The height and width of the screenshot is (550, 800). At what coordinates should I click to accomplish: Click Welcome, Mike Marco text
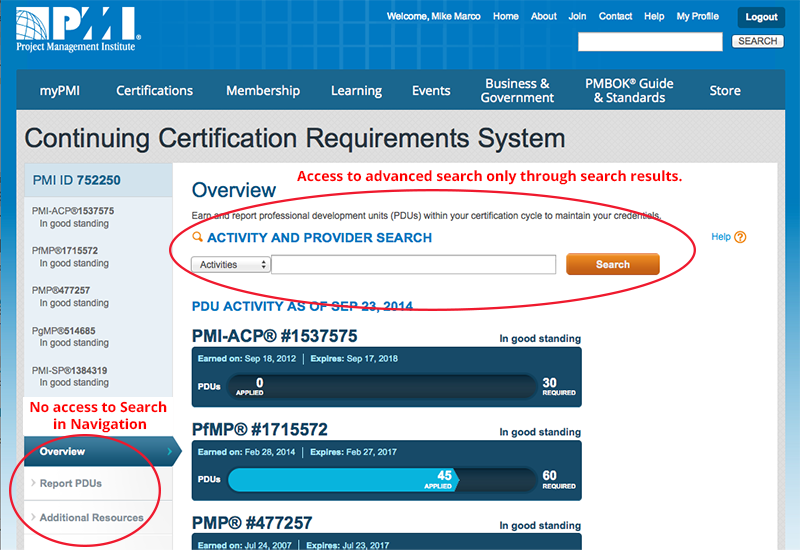pos(433,16)
